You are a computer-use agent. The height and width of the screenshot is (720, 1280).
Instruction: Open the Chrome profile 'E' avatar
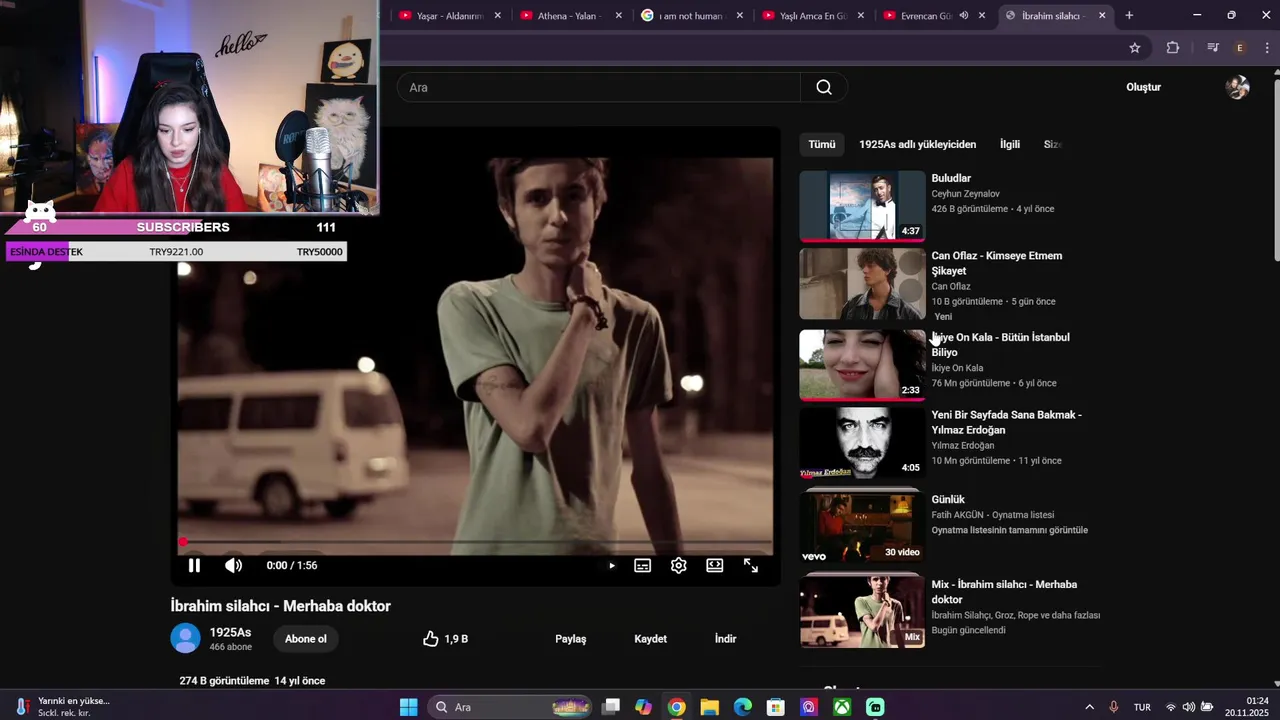click(1240, 47)
